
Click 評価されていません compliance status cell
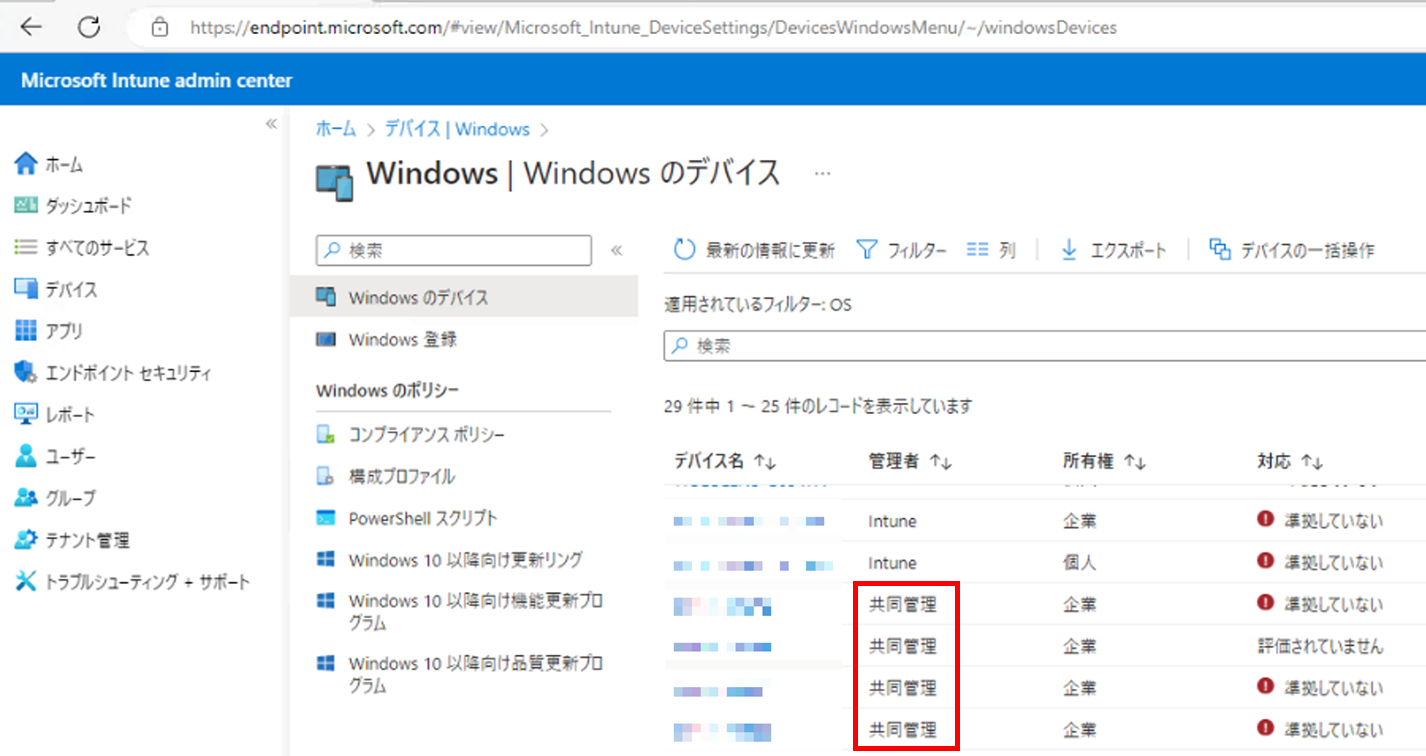[x=1320, y=646]
